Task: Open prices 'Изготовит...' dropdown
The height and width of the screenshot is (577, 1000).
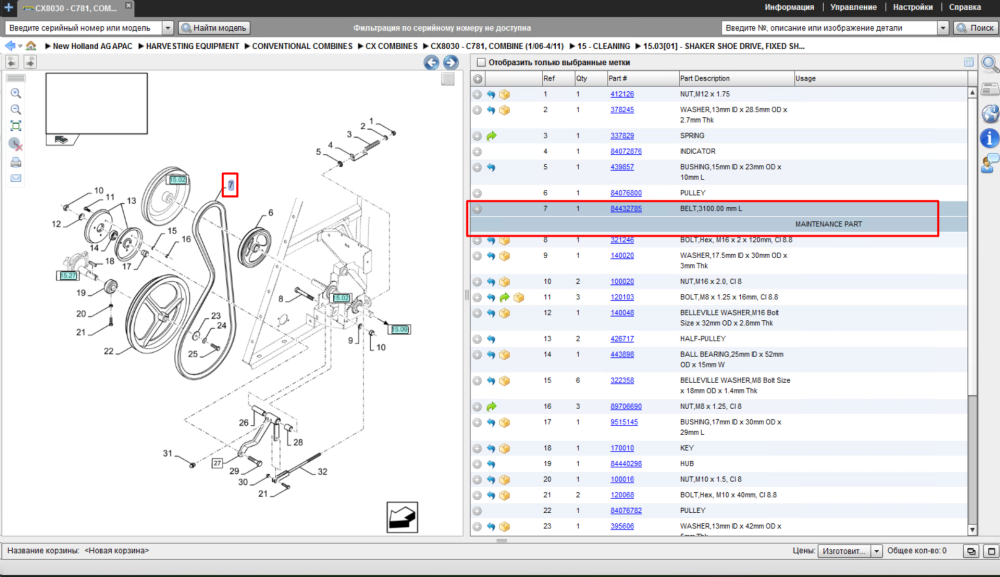Action: 876,551
